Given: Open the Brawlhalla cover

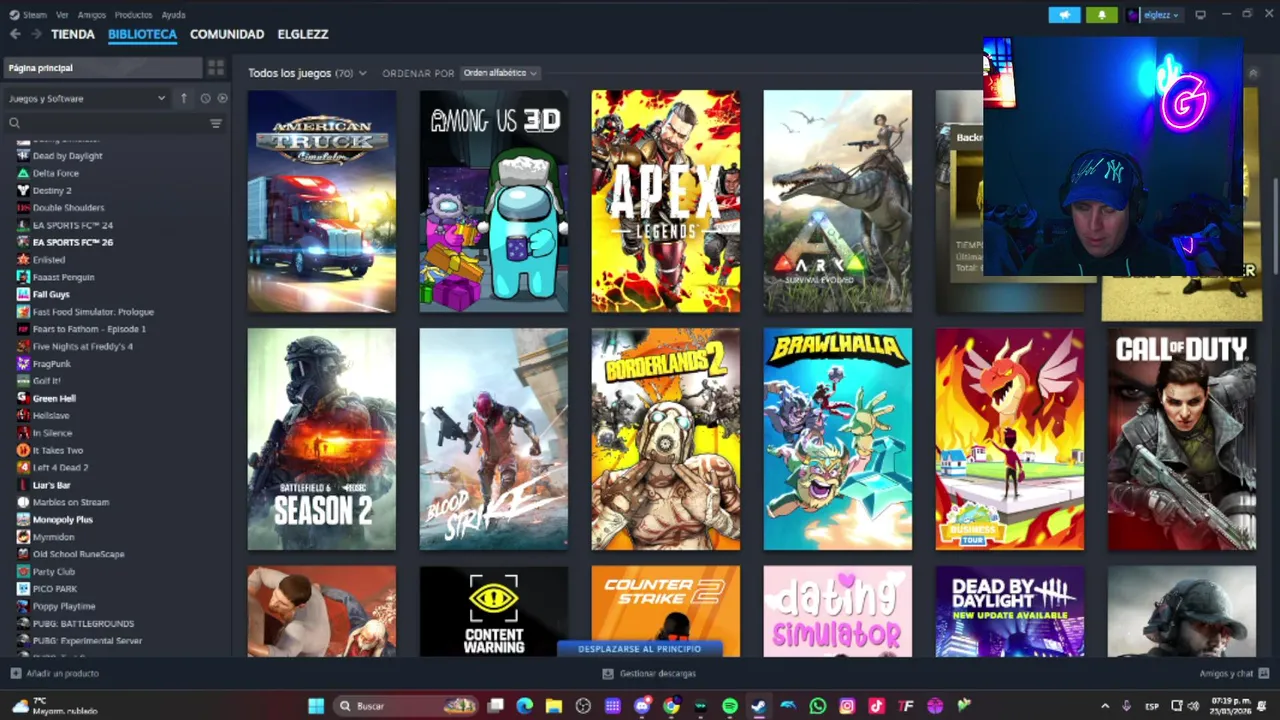Looking at the screenshot, I should tap(838, 439).
